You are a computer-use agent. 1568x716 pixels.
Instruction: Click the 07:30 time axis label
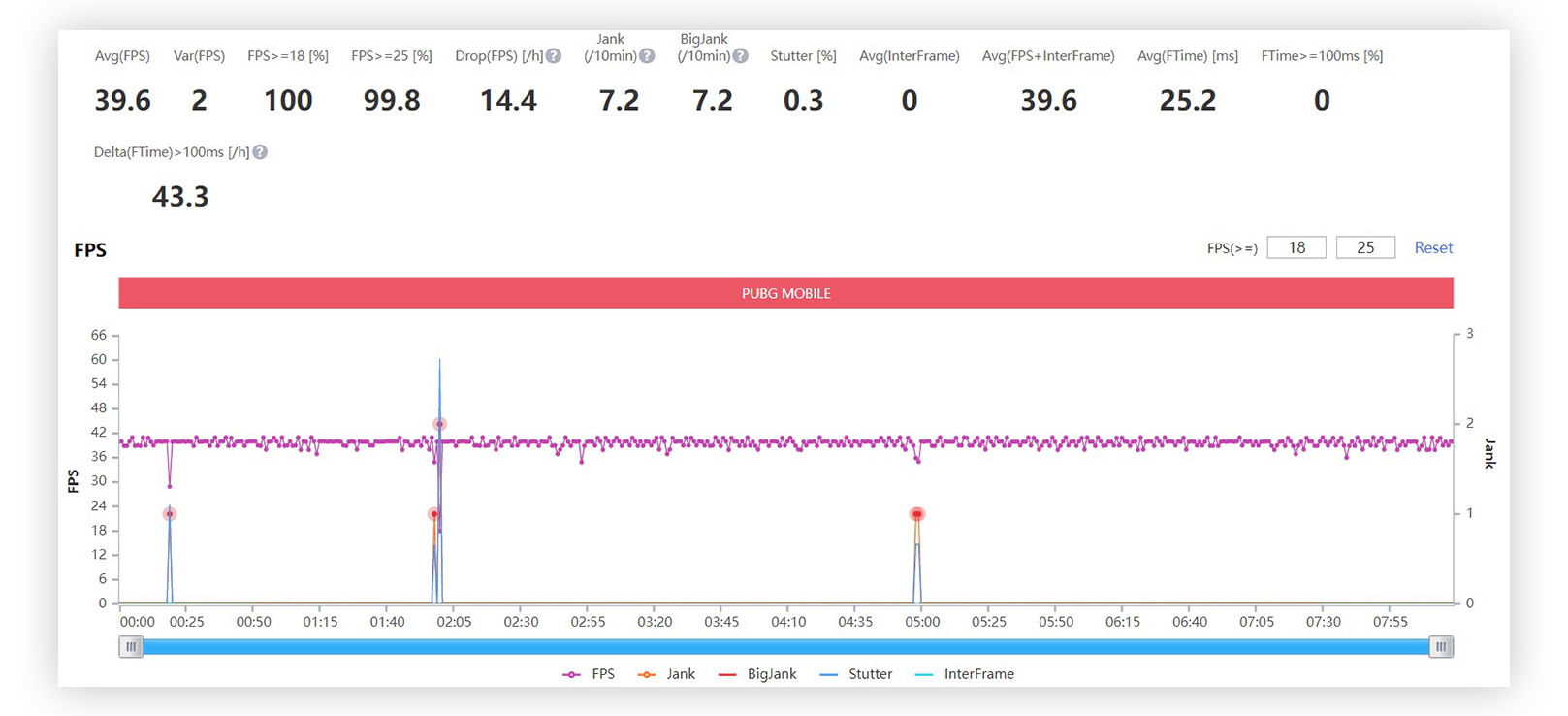(x=1324, y=622)
